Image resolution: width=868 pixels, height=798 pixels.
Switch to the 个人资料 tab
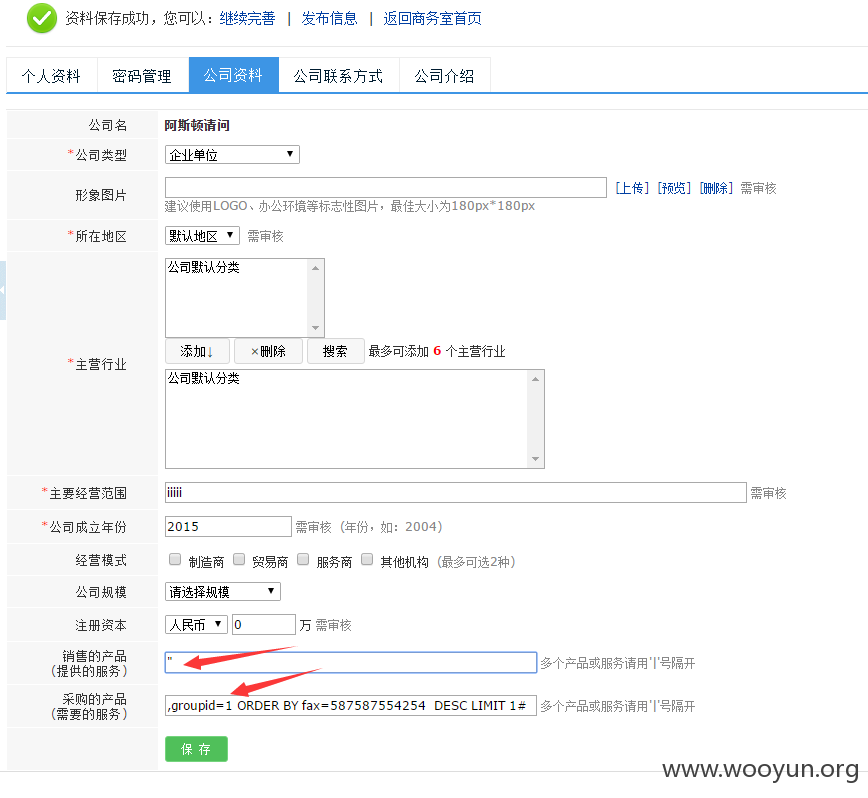(x=51, y=76)
